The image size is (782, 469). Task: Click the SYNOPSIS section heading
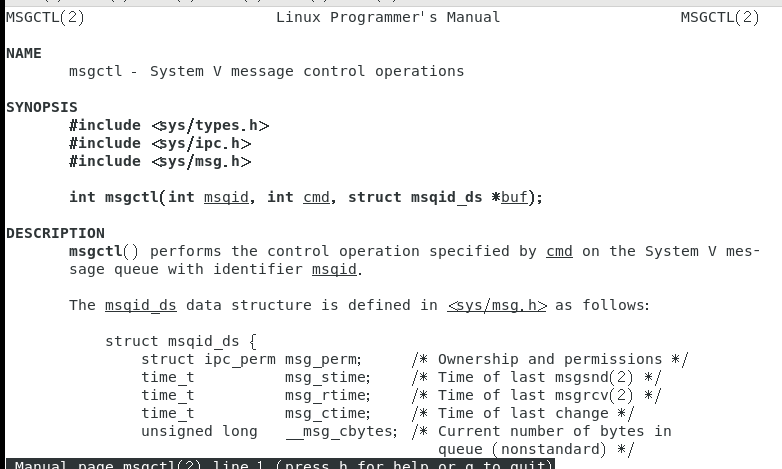pos(42,107)
